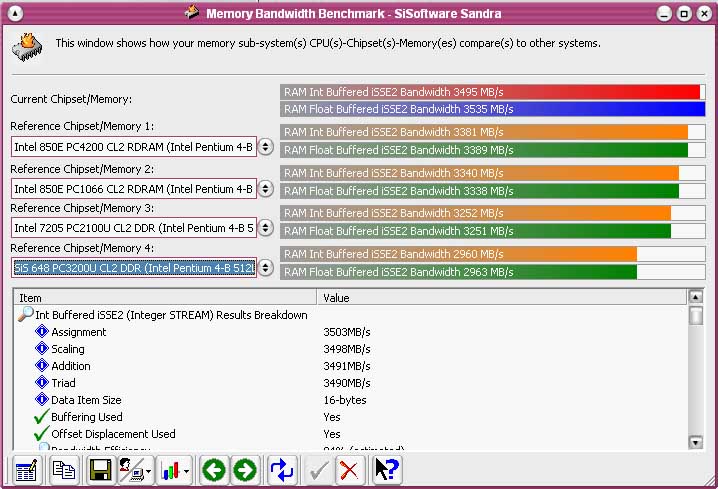The image size is (718, 489).
Task: Open the dropdown arrow beside the chart icon
Action: pos(186,471)
